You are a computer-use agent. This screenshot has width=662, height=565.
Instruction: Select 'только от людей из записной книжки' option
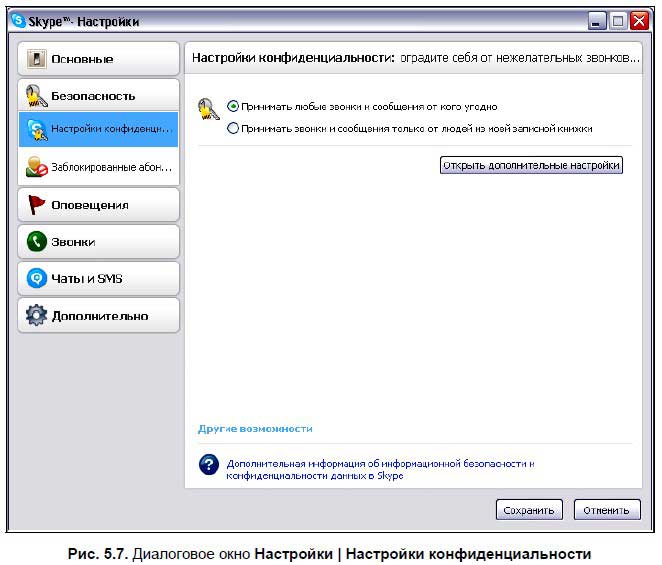[233, 128]
